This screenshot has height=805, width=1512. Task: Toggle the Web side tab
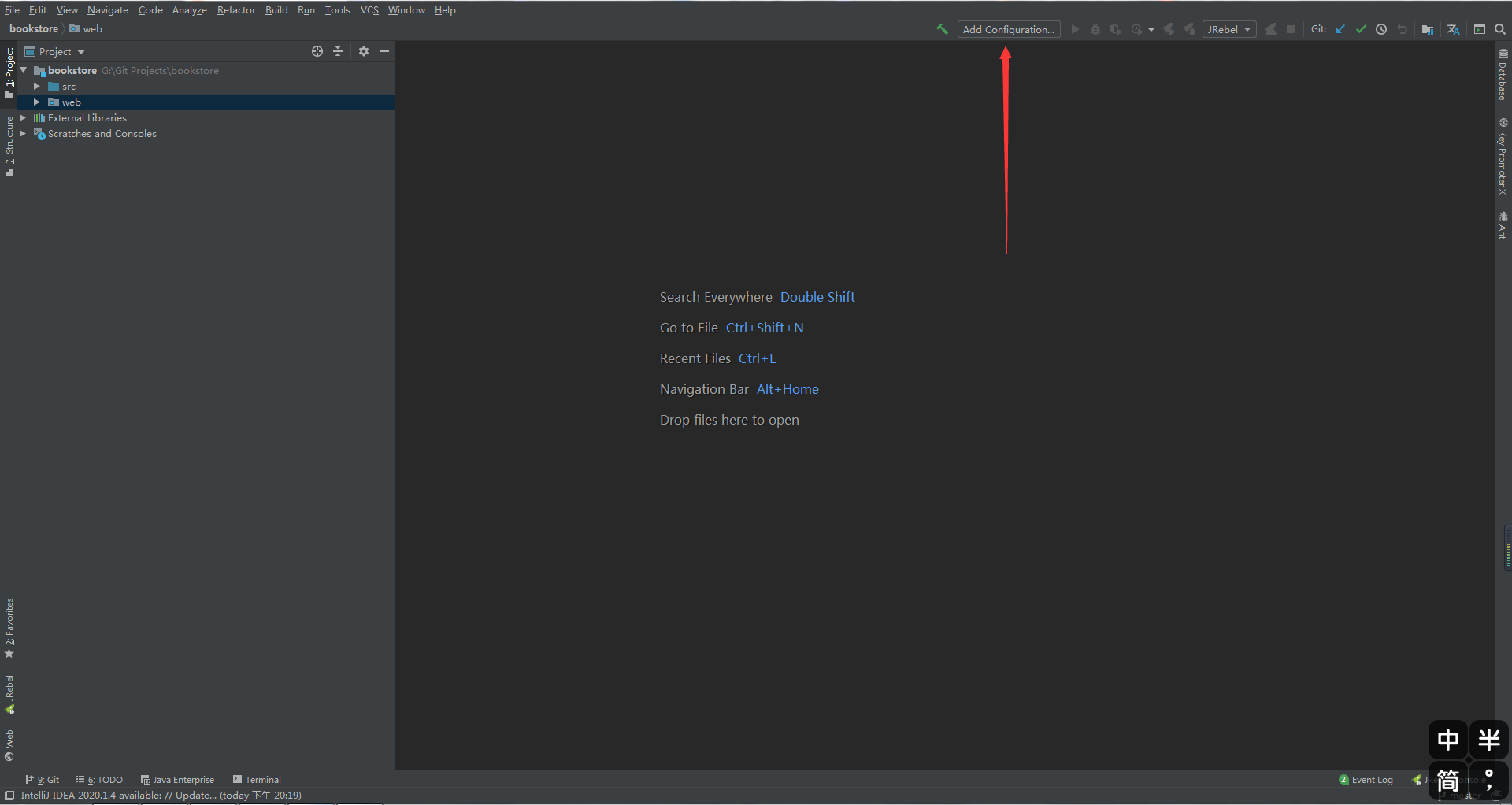(x=9, y=745)
